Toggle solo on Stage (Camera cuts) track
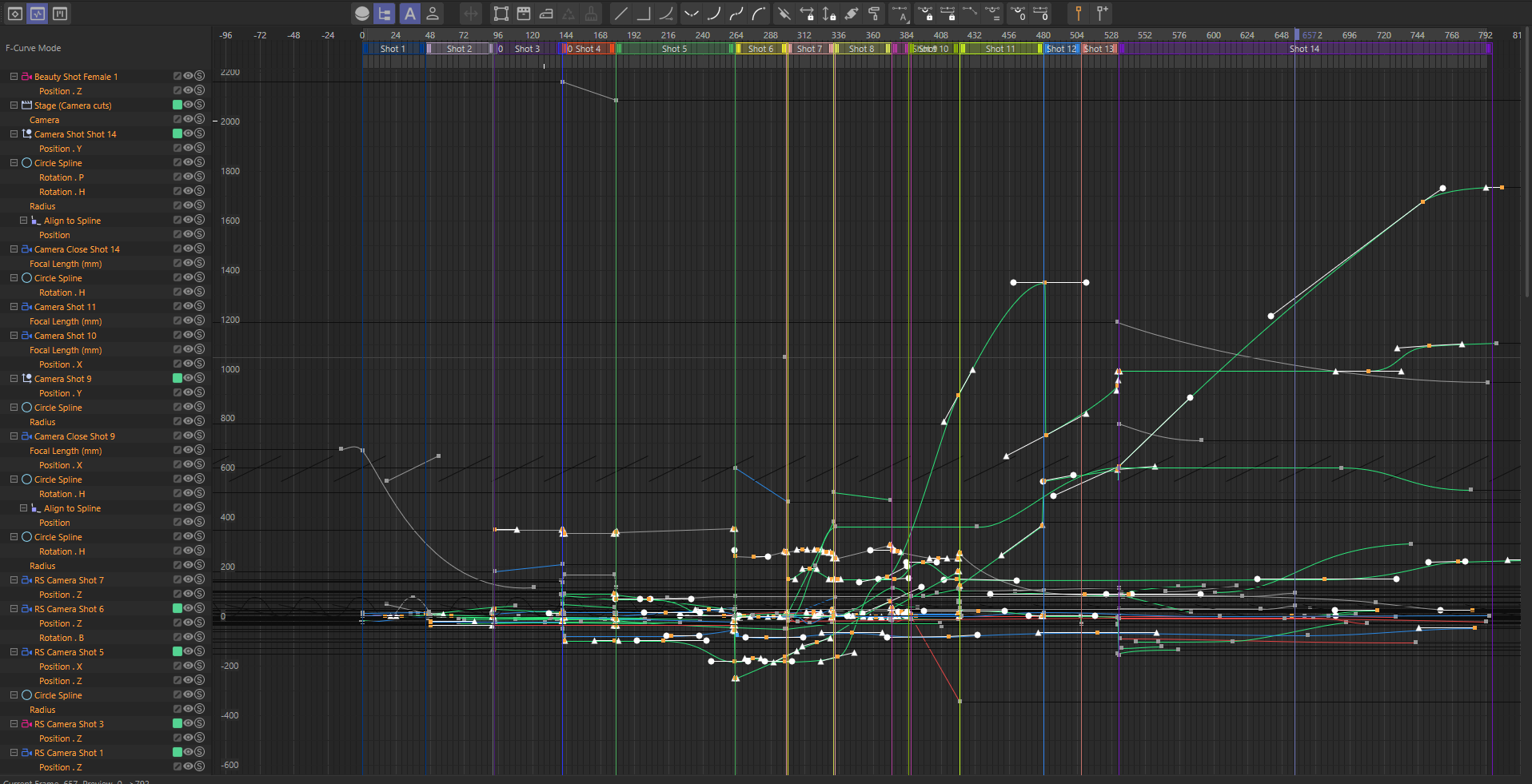Viewport: 1532px width, 784px height. pos(199,105)
